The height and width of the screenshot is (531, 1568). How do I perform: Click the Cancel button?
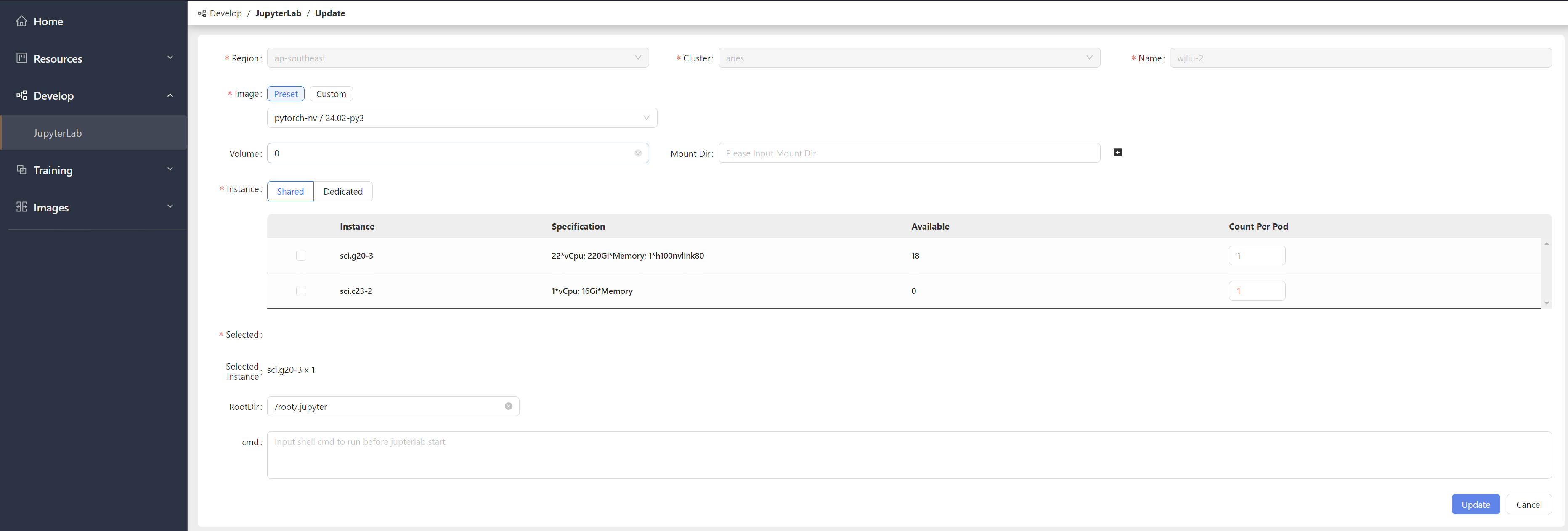coord(1528,504)
